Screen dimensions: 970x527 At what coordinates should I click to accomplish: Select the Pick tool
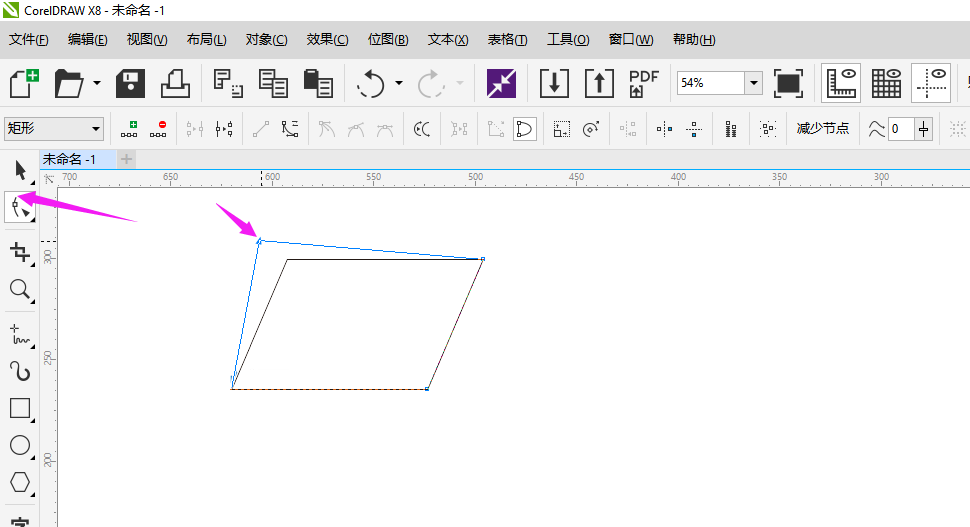[x=20, y=171]
